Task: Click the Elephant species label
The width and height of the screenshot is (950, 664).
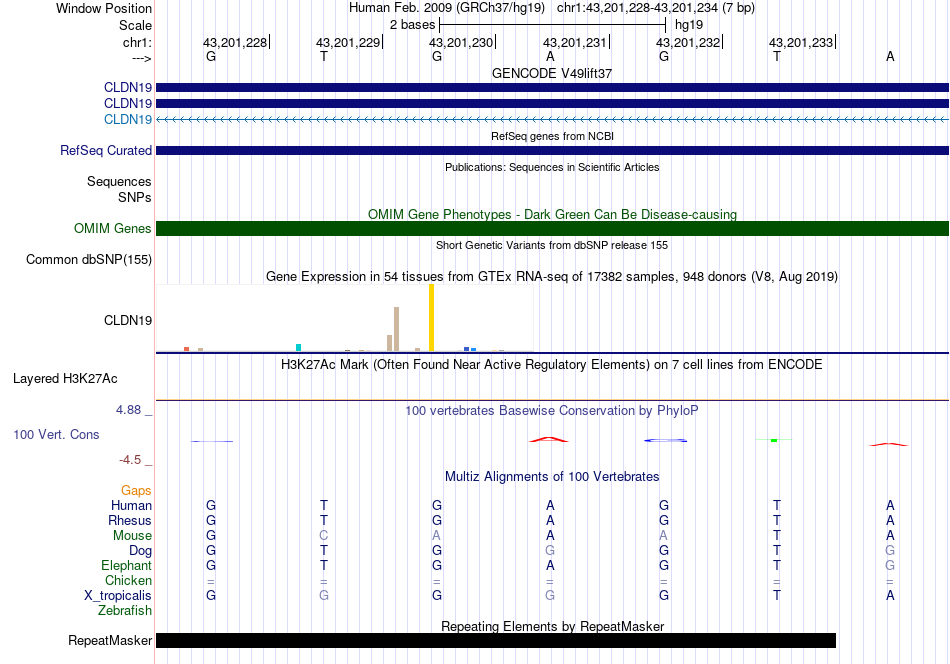Action: click(127, 565)
